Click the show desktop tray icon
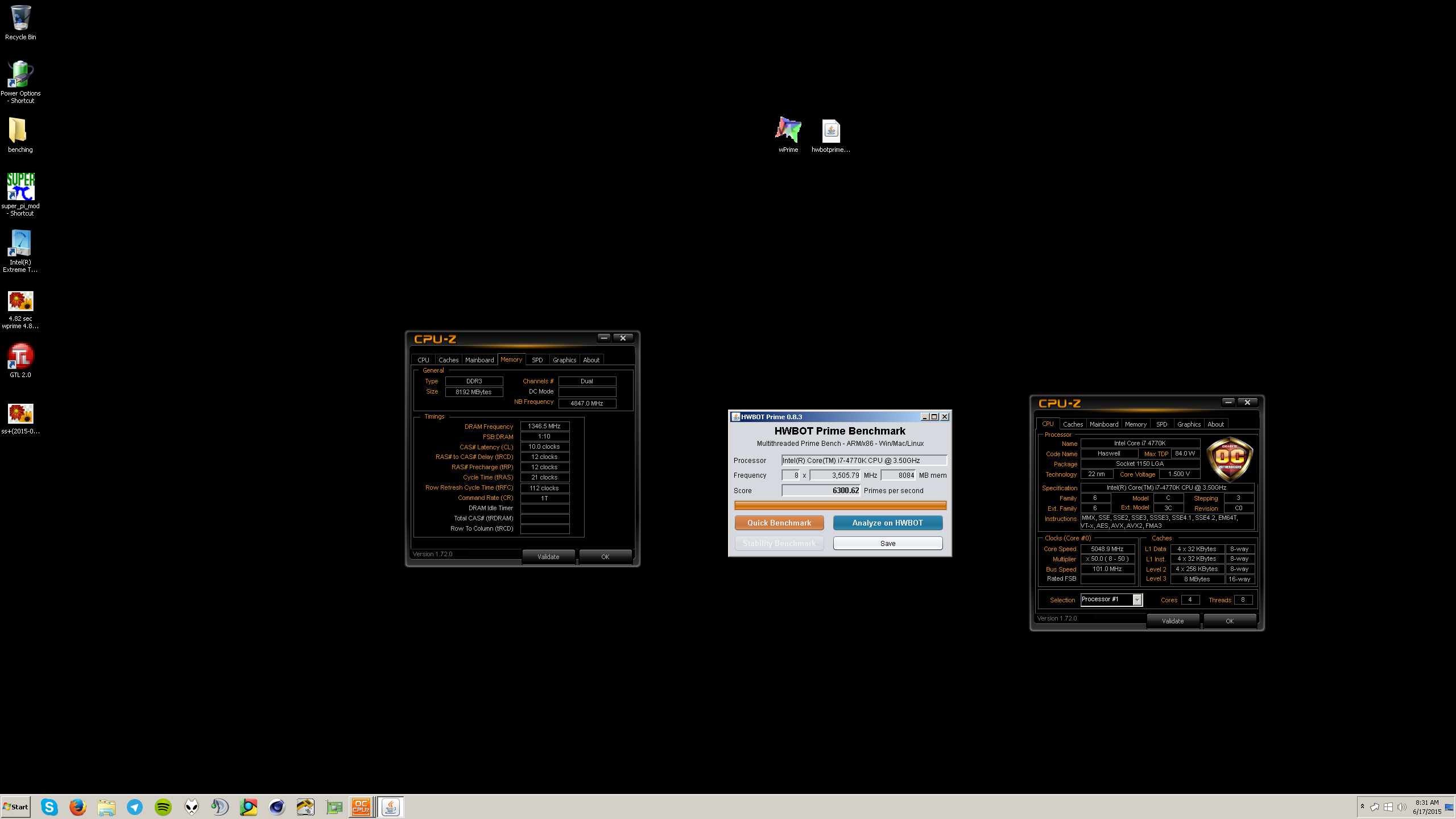Image resolution: width=1456 pixels, height=819 pixels. [1449, 807]
